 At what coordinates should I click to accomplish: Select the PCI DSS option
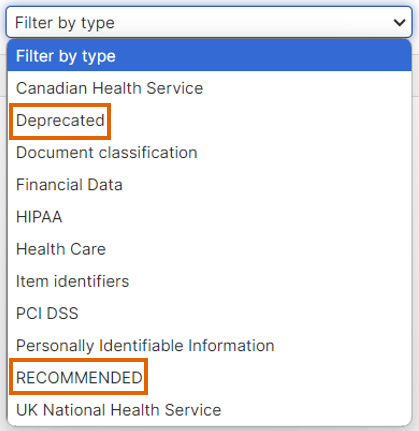click(x=209, y=313)
